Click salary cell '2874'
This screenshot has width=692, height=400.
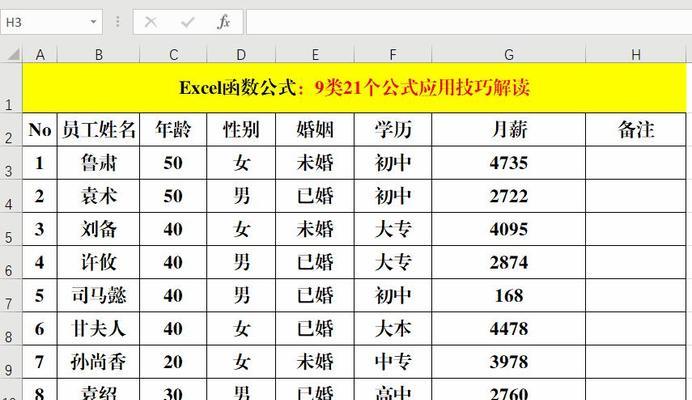click(x=508, y=262)
